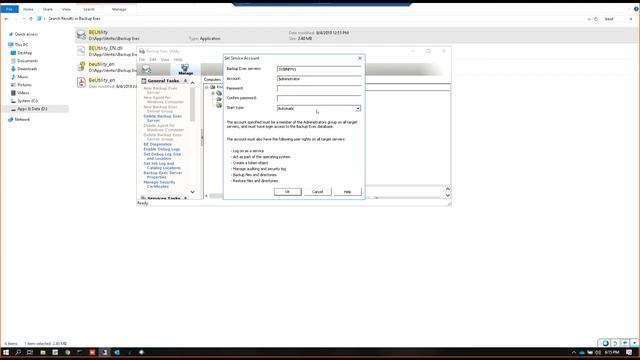640x360 pixels.
Task: Open the Manage tab in File Explorer
Action: (x=119, y=9)
